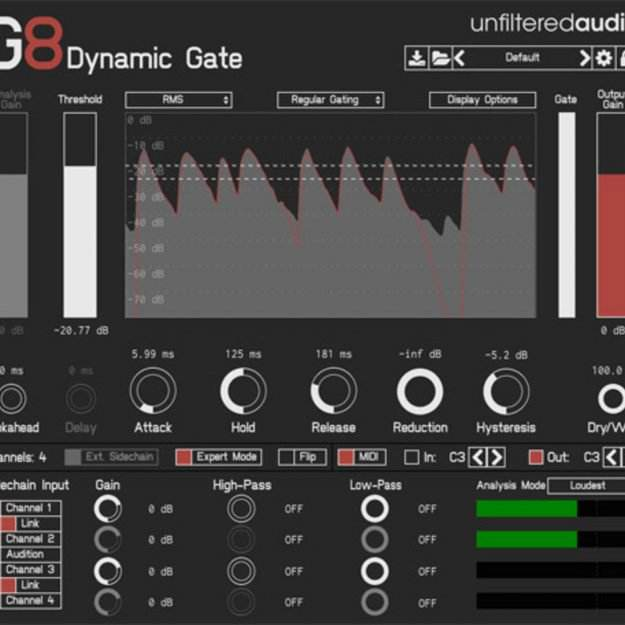Click Channel 2 Gain knob
The width and height of the screenshot is (625, 625).
(108, 540)
